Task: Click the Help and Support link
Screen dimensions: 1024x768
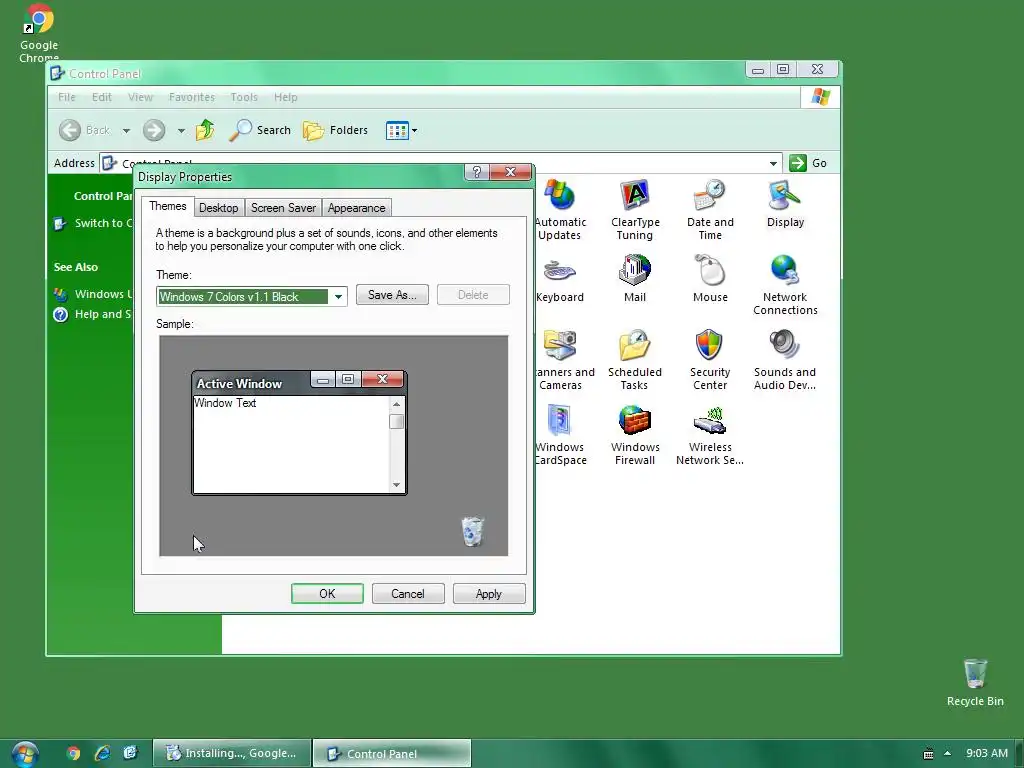Action: [93, 314]
